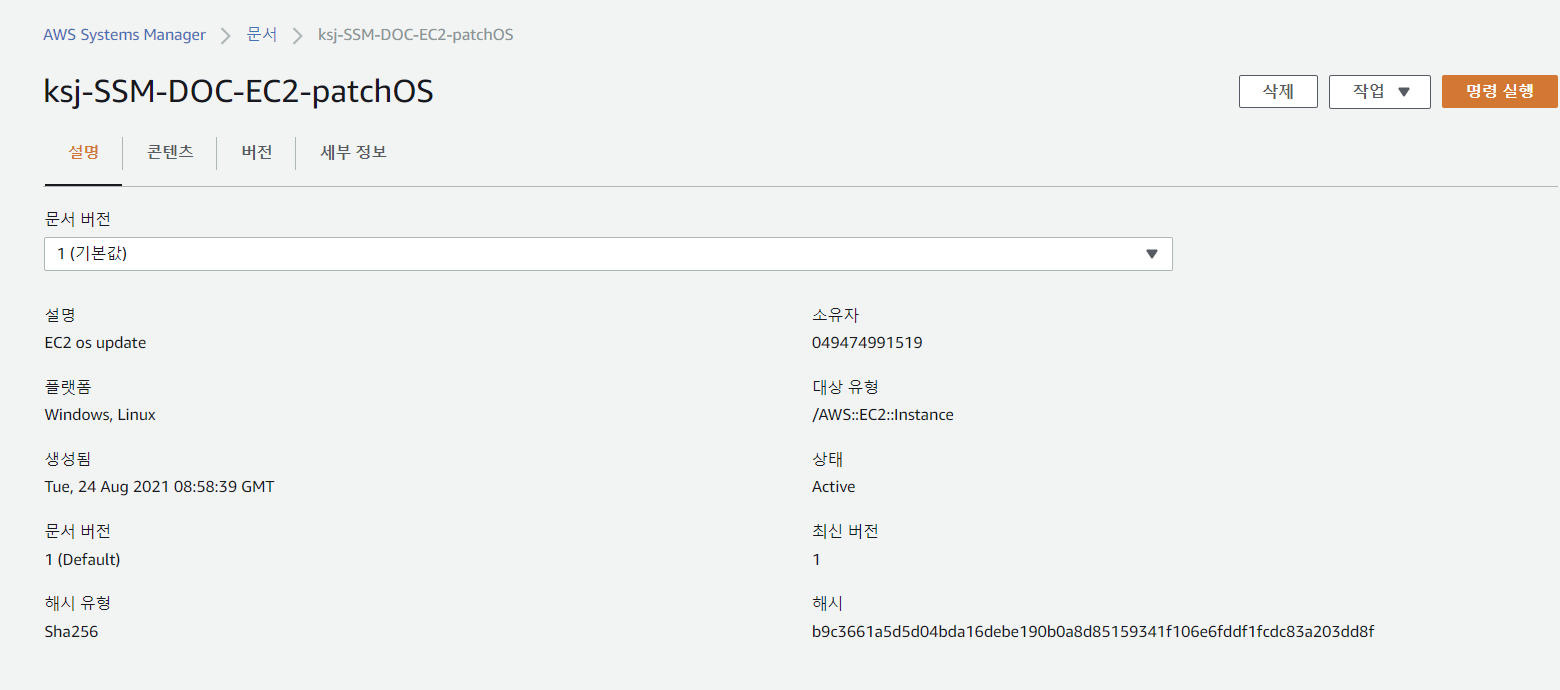The width and height of the screenshot is (1560, 690).
Task: Click the /AWS::EC2::Instance target type value
Action: [x=882, y=414]
